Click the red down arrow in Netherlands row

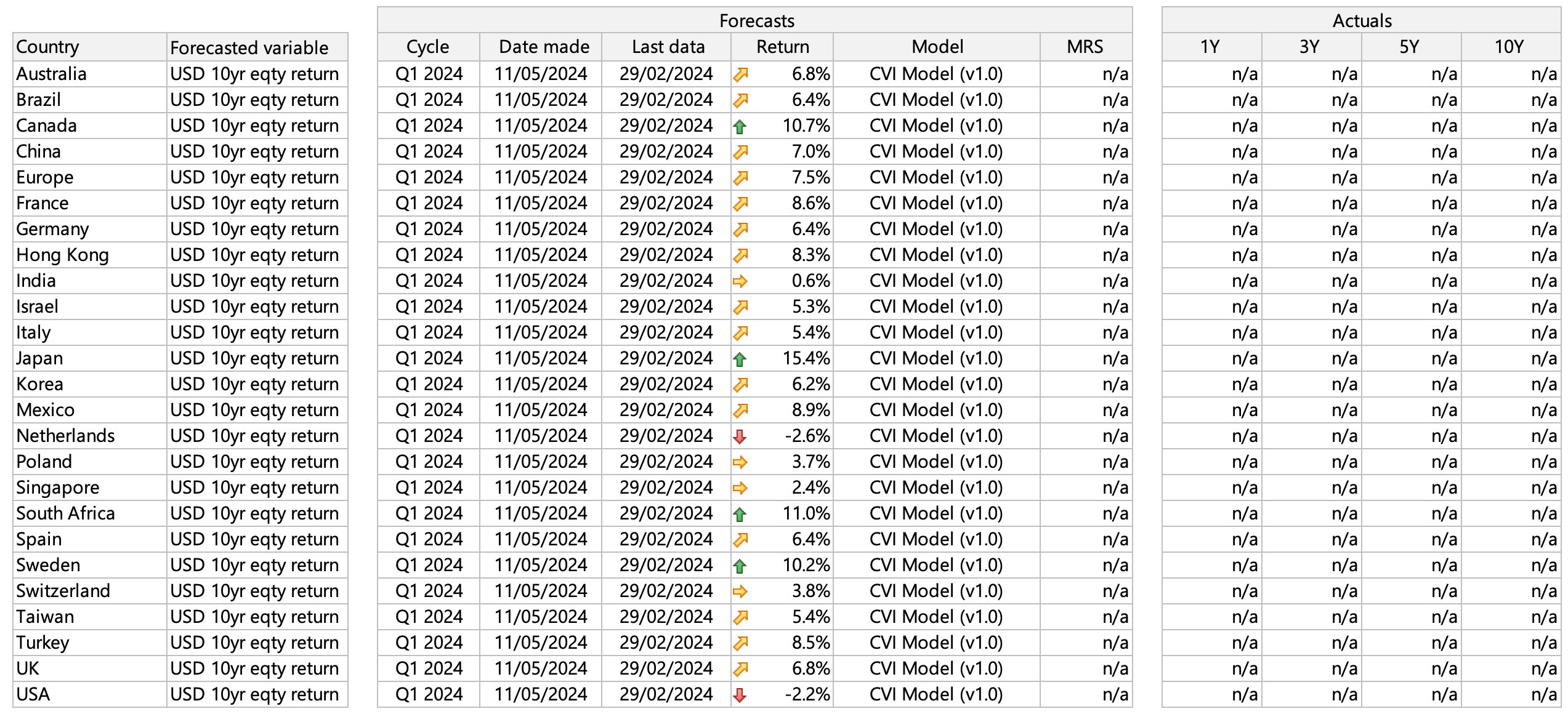pyautogui.click(x=740, y=436)
